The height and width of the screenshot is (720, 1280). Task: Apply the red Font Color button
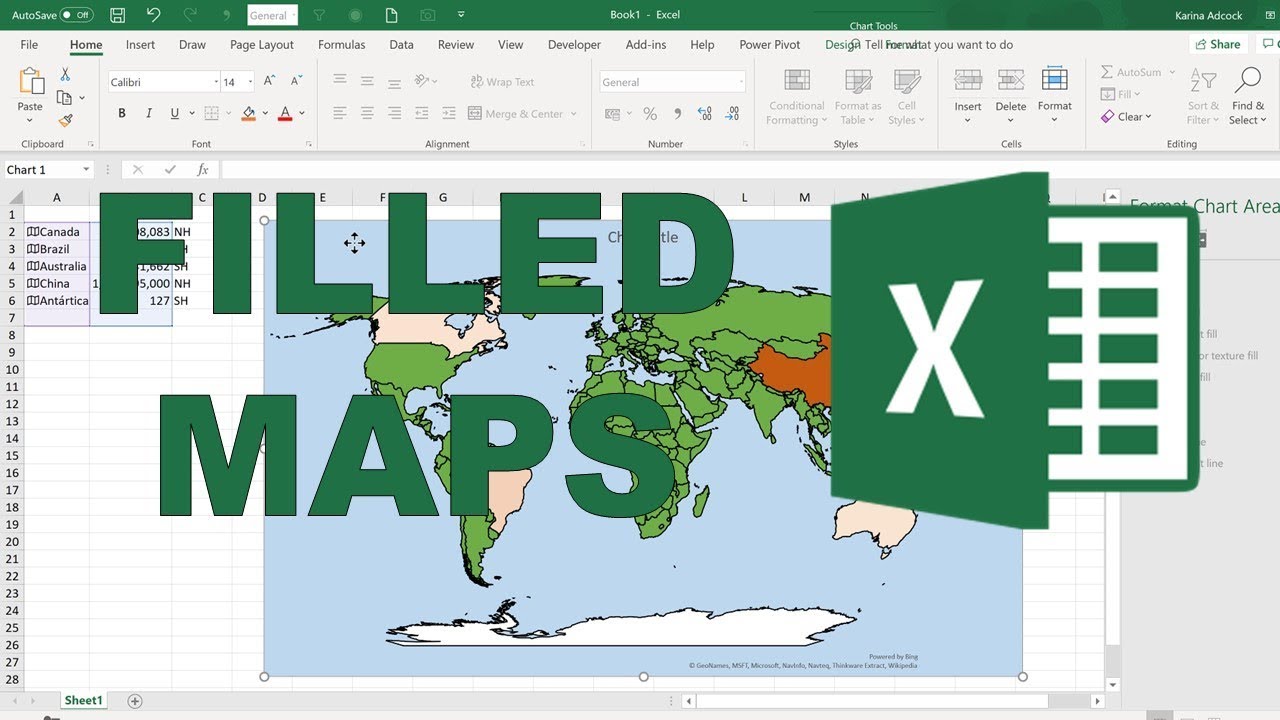[x=285, y=114]
